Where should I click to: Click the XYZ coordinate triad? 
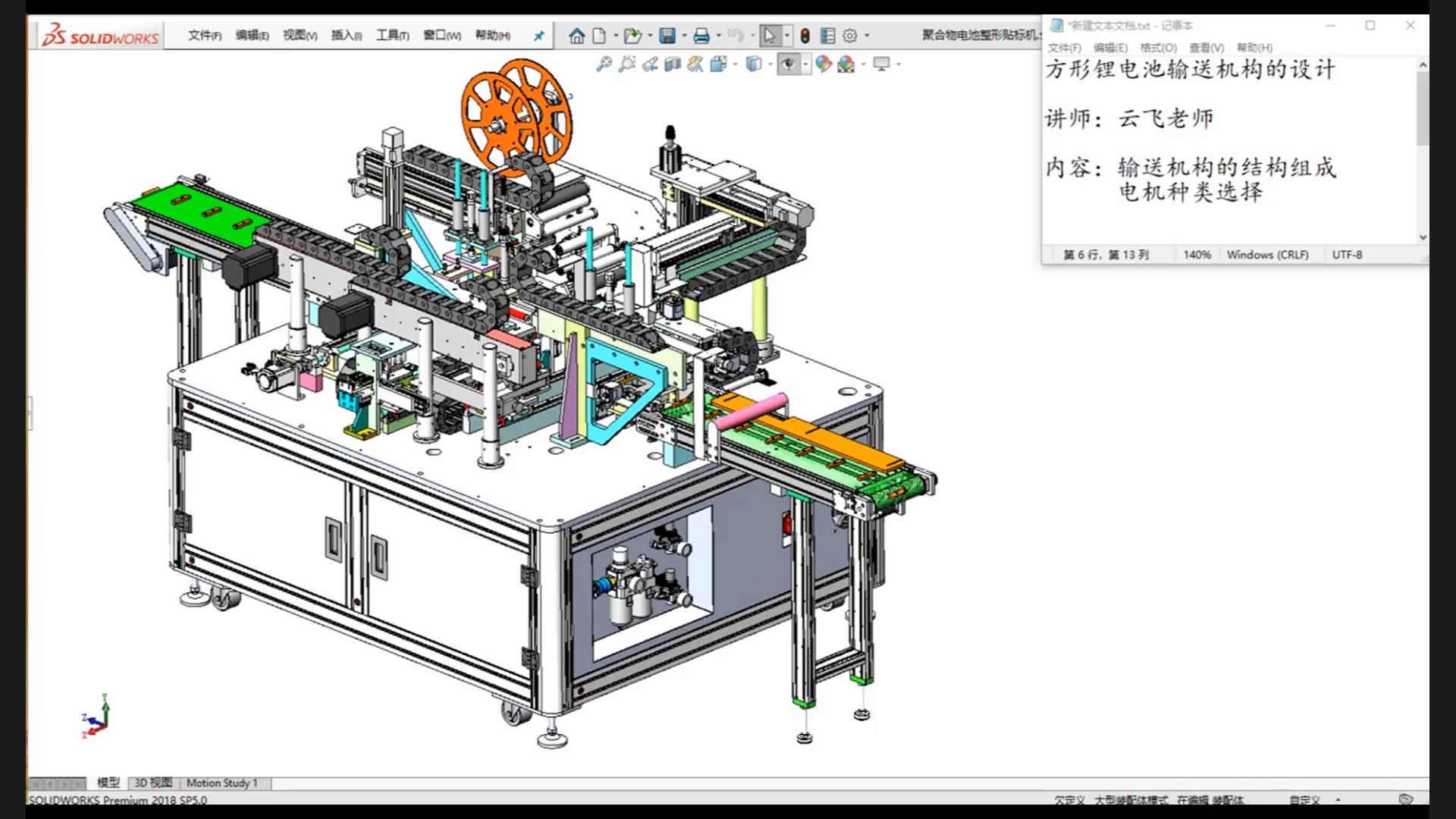[96, 716]
